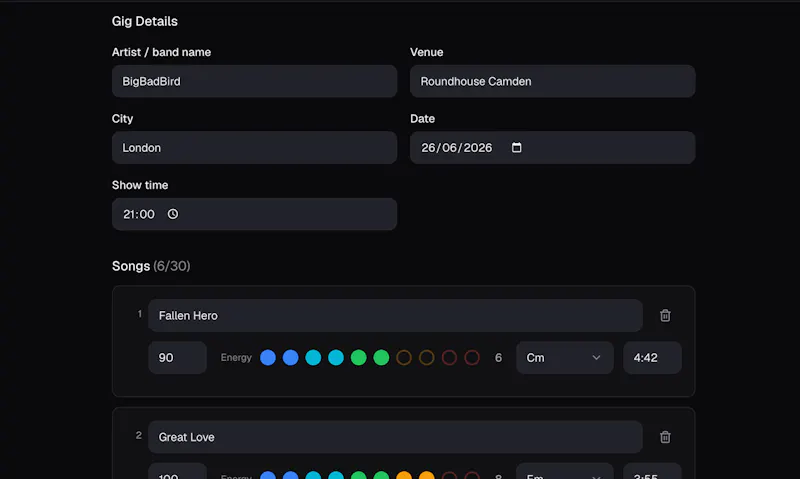Set Fallen Hero energy to level 10
The image size is (800, 479).
click(472, 358)
